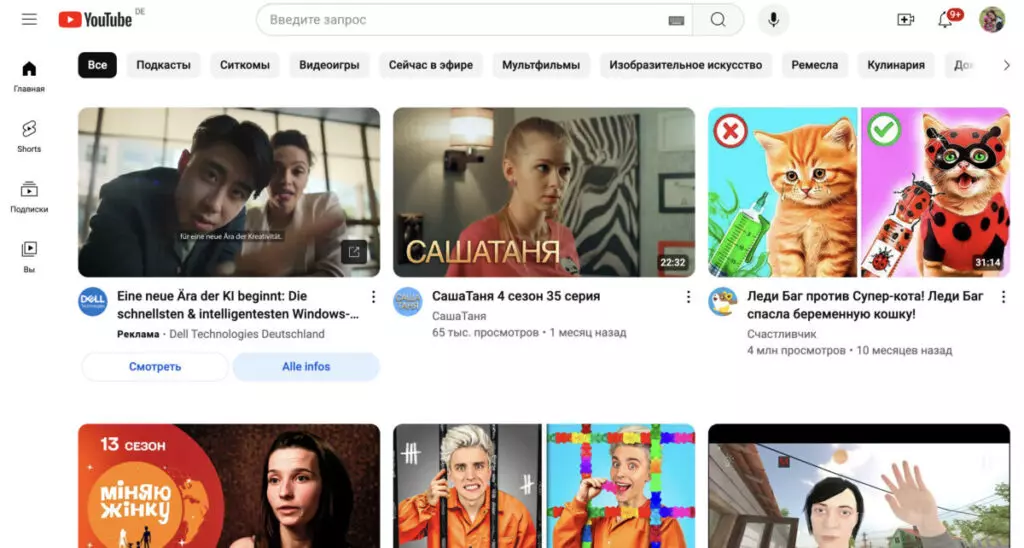
Task: Show more category chips with right arrow
Action: pyautogui.click(x=1006, y=65)
